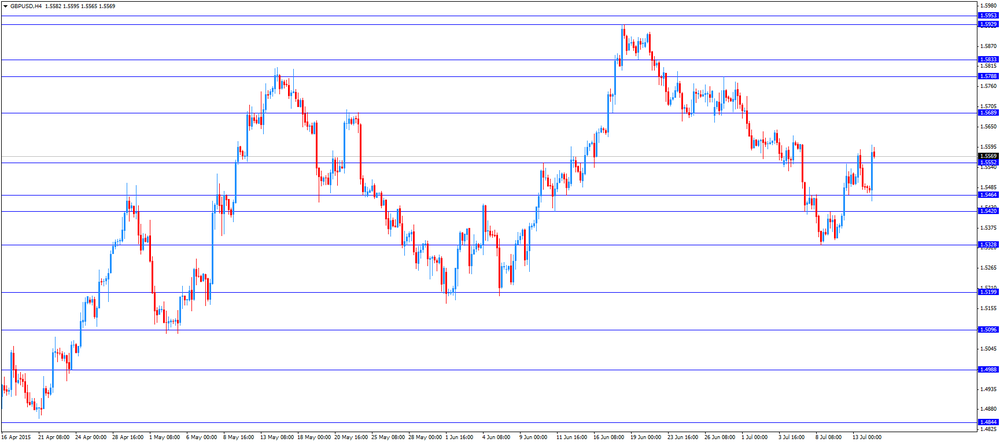This screenshot has height=442, width=1000.
Task: Click the 28 Apr 16:00 time axis label
Action: [128, 438]
